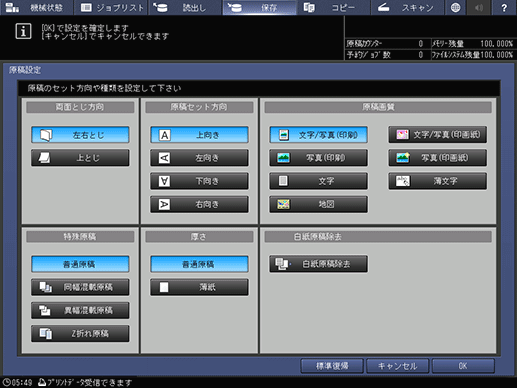Select 同幅混載原稿 mixed original

click(x=80, y=287)
